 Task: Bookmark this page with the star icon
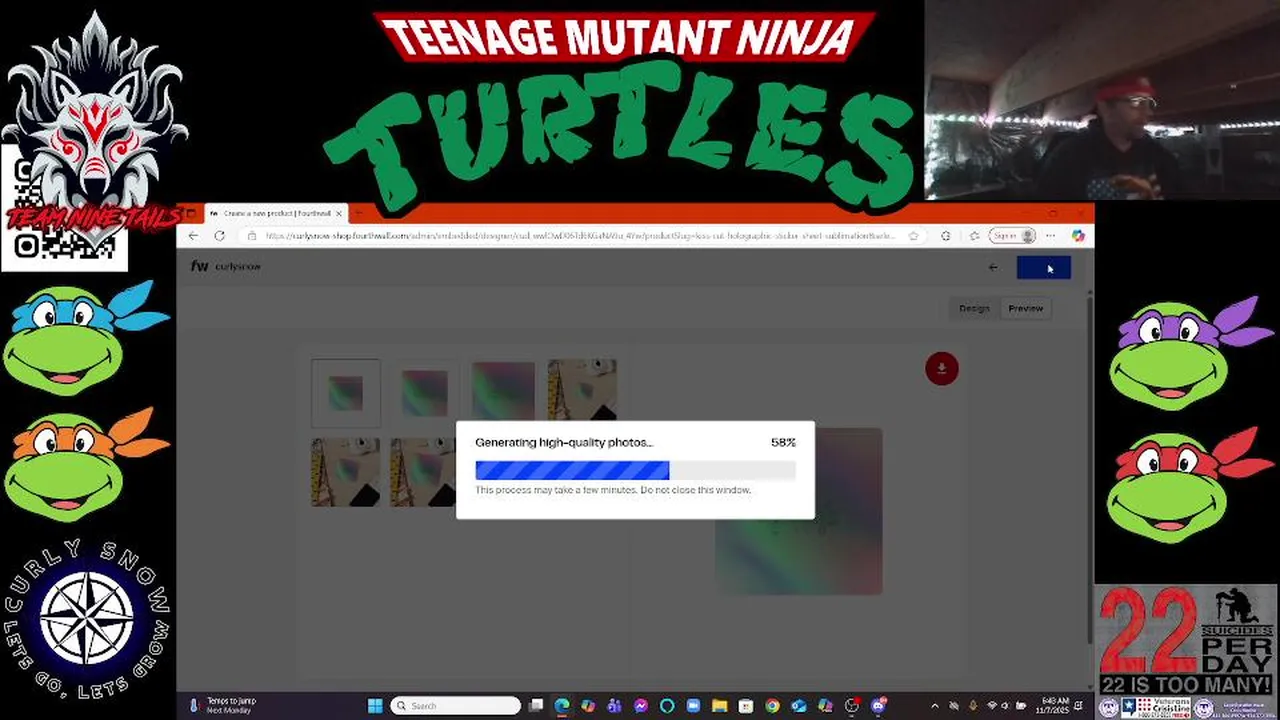913,236
